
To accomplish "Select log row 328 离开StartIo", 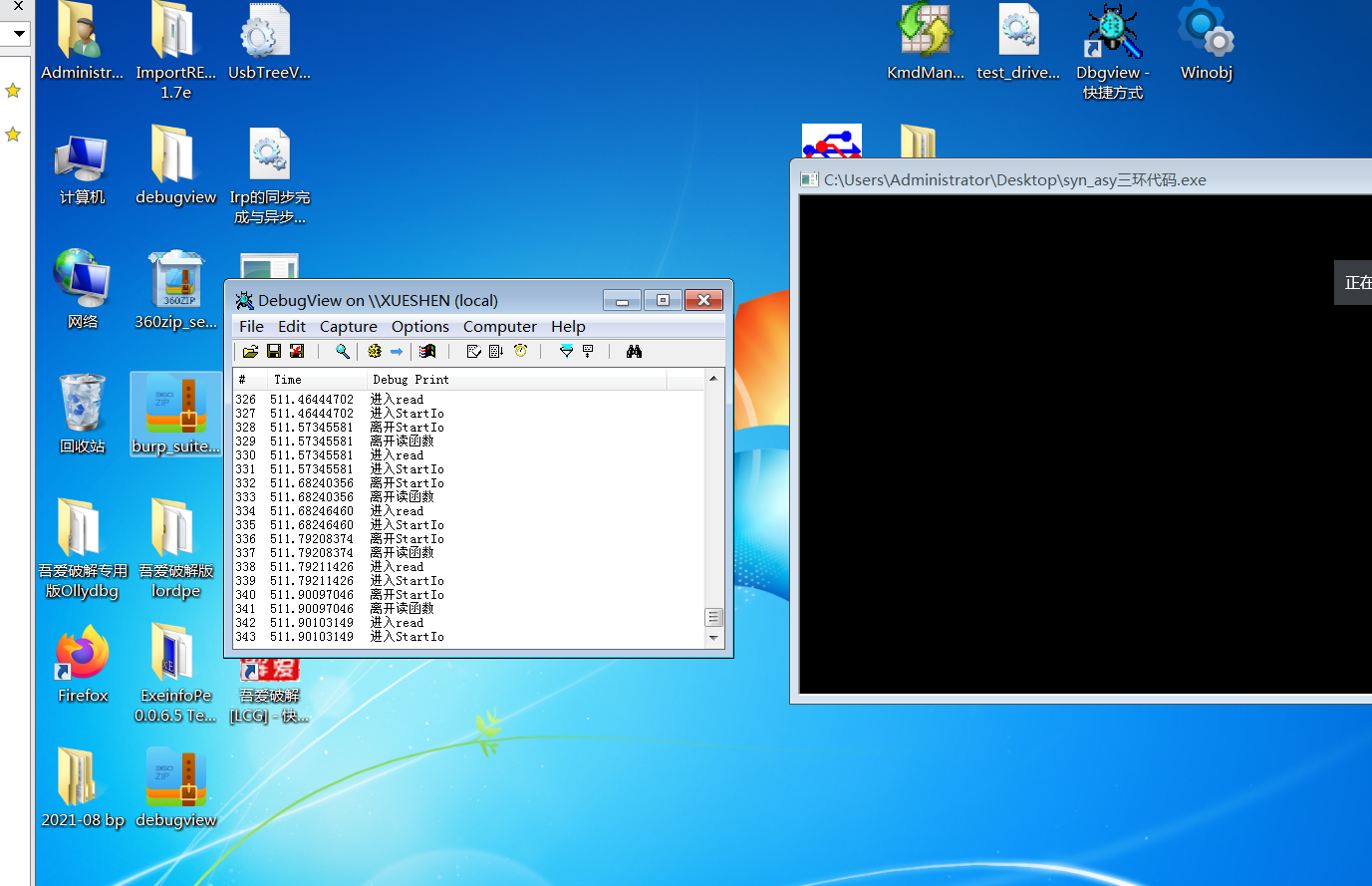I will [468, 428].
